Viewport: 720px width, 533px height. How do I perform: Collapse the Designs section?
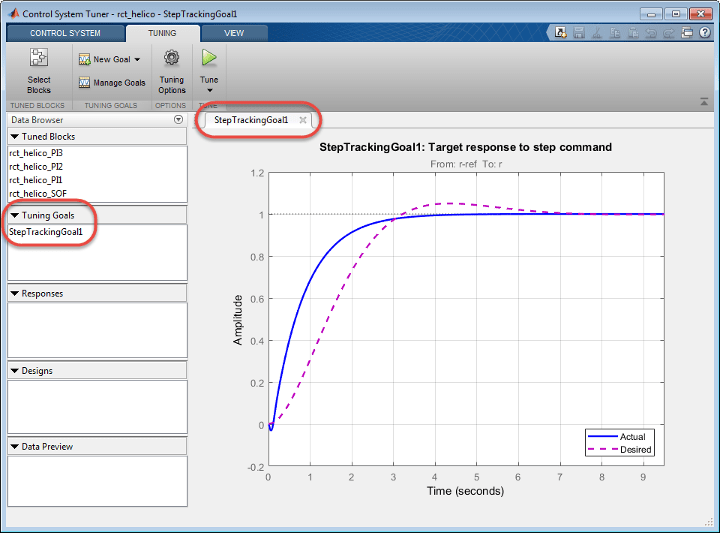pos(15,370)
